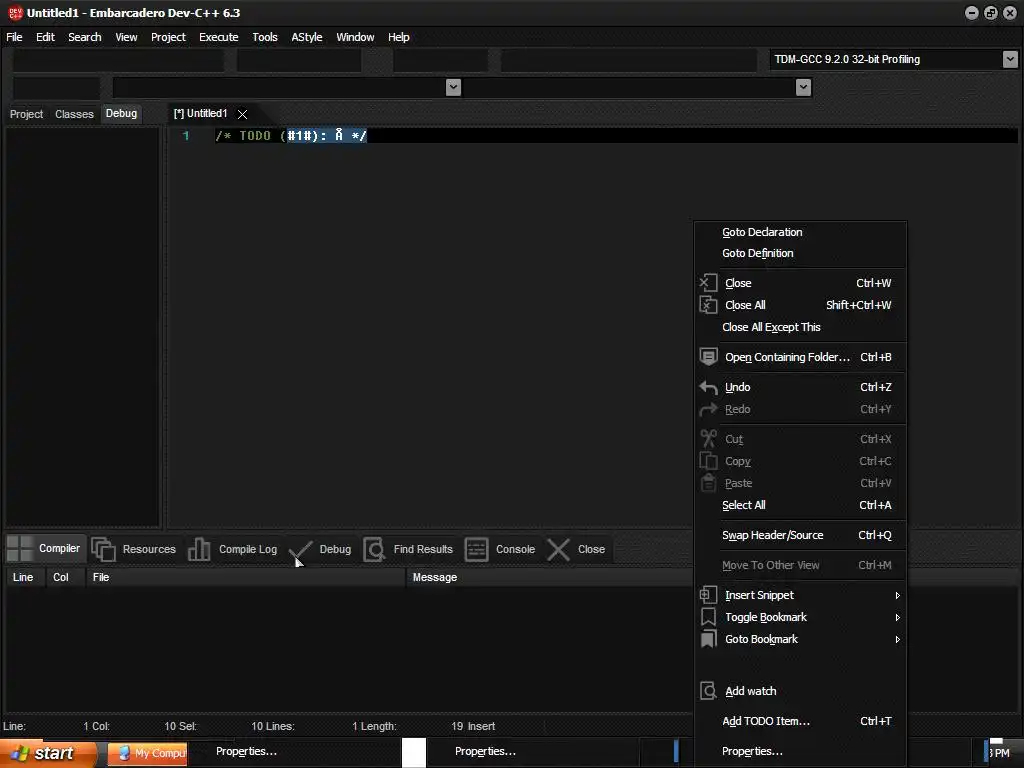Image resolution: width=1024 pixels, height=768 pixels.
Task: Click the Cut scissors icon
Action: [x=708, y=439]
